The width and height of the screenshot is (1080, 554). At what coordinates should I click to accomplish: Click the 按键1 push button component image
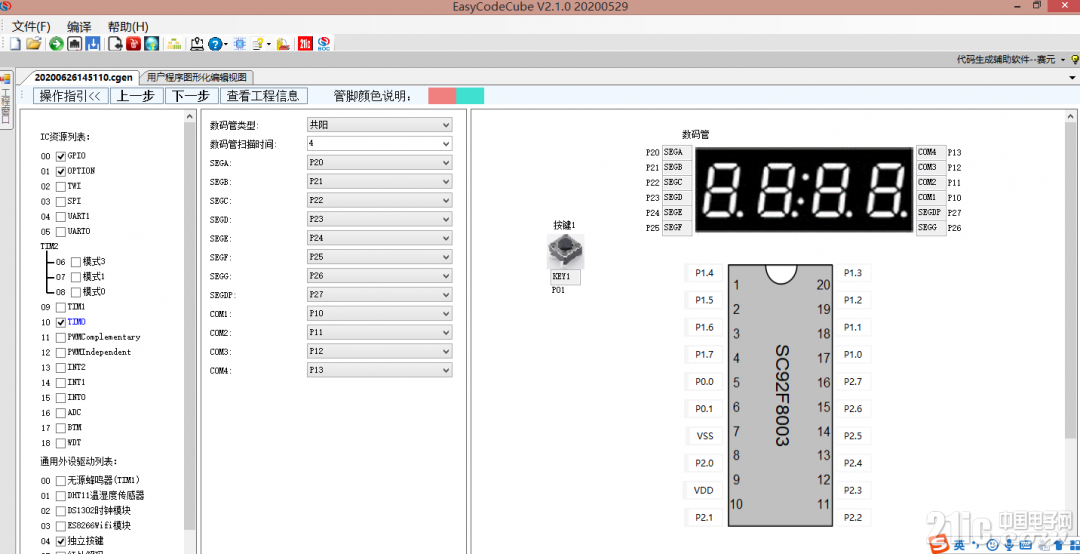565,252
